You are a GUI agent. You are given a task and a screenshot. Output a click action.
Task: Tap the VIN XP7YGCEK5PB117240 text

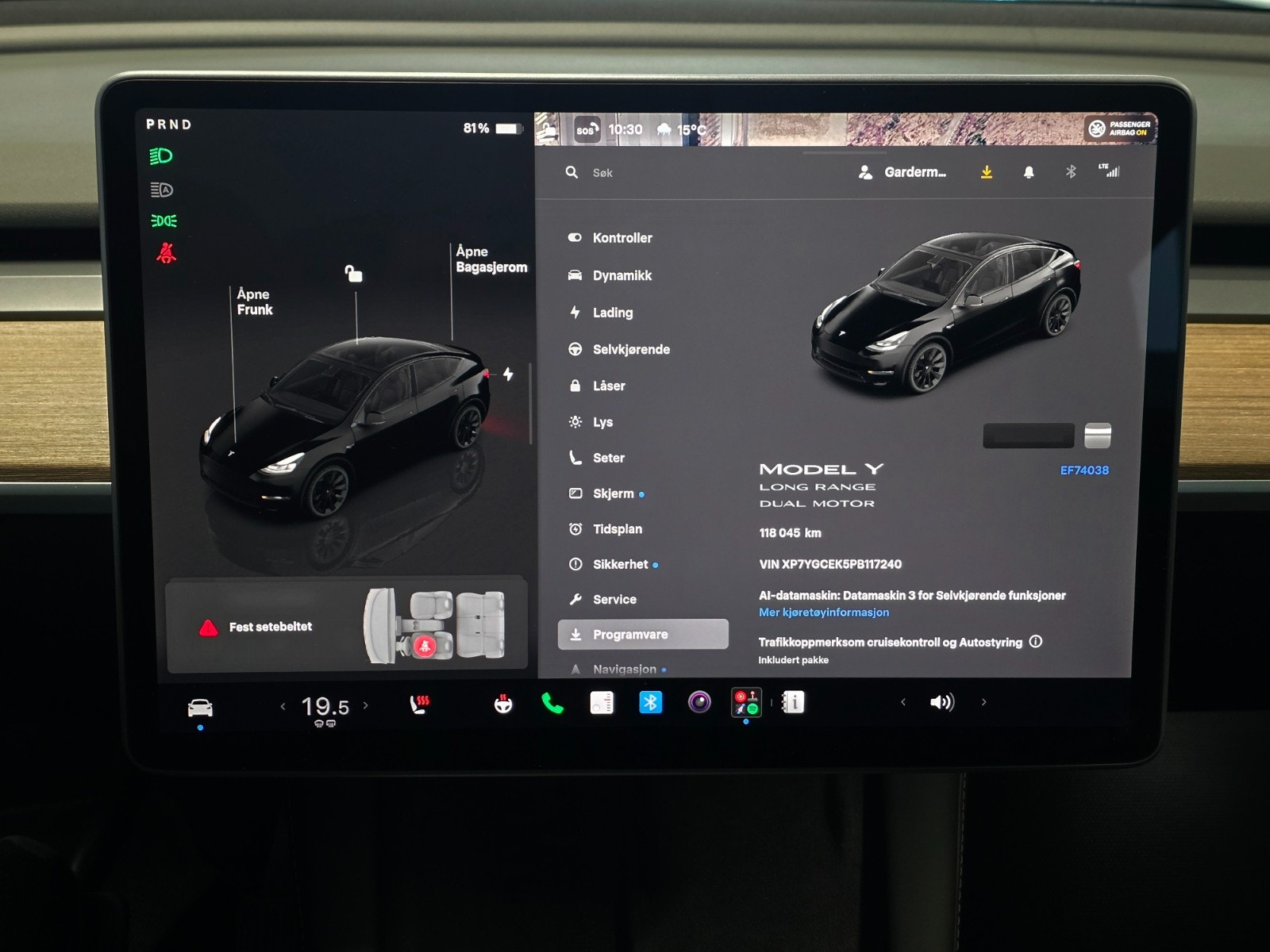(x=830, y=564)
